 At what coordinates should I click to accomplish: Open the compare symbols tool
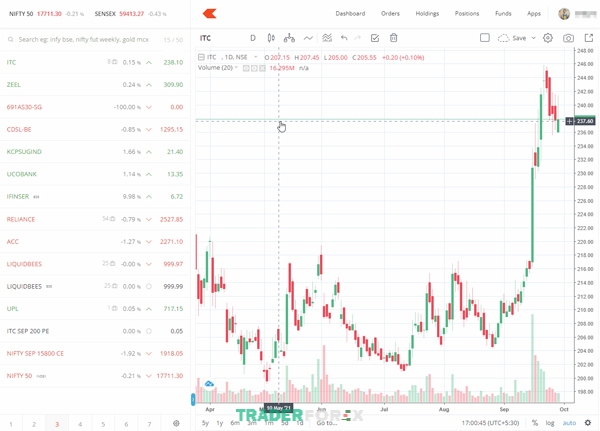point(289,38)
